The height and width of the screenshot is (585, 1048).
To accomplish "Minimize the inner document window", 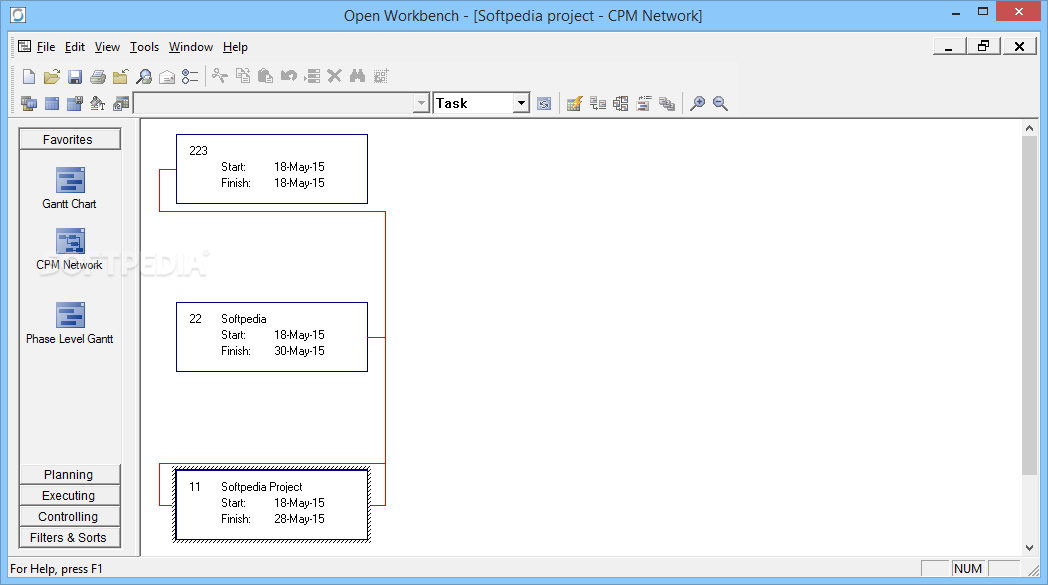I will tap(948, 46).
